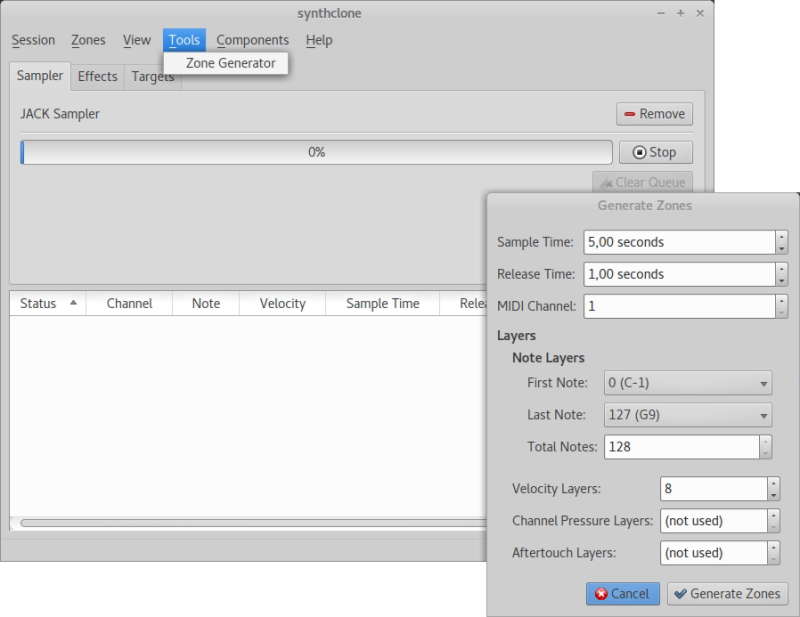Focus the Aftertouch Layers field

(x=714, y=553)
